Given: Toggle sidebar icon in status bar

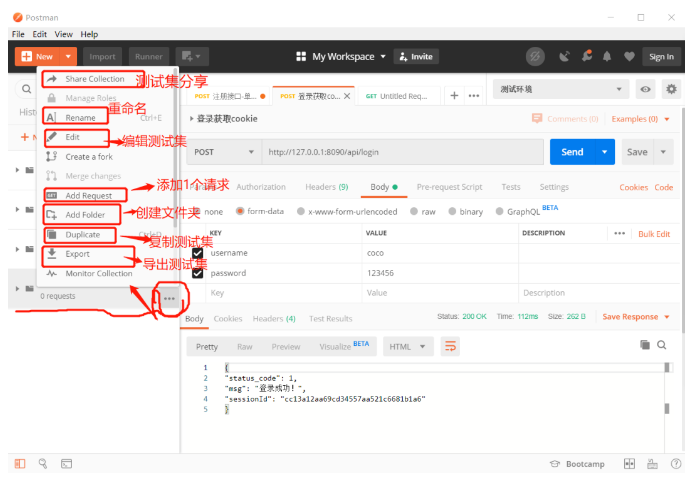Looking at the screenshot, I should 20,464.
